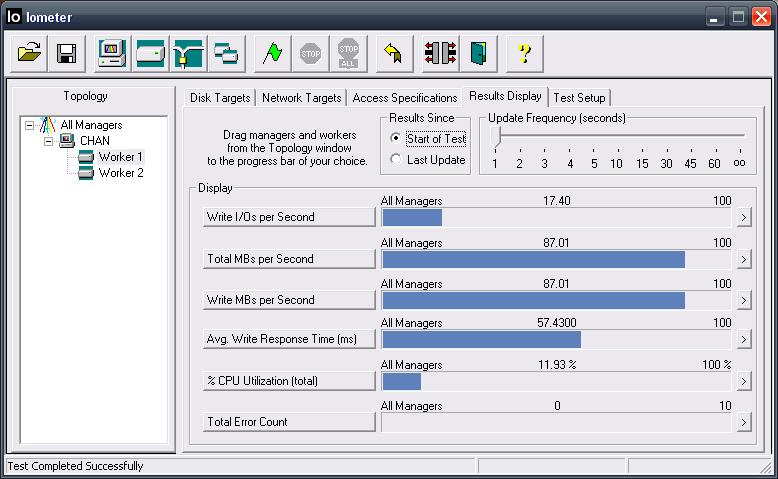778x479 pixels.
Task: Save test configuration with floppy icon
Action: click(x=66, y=54)
